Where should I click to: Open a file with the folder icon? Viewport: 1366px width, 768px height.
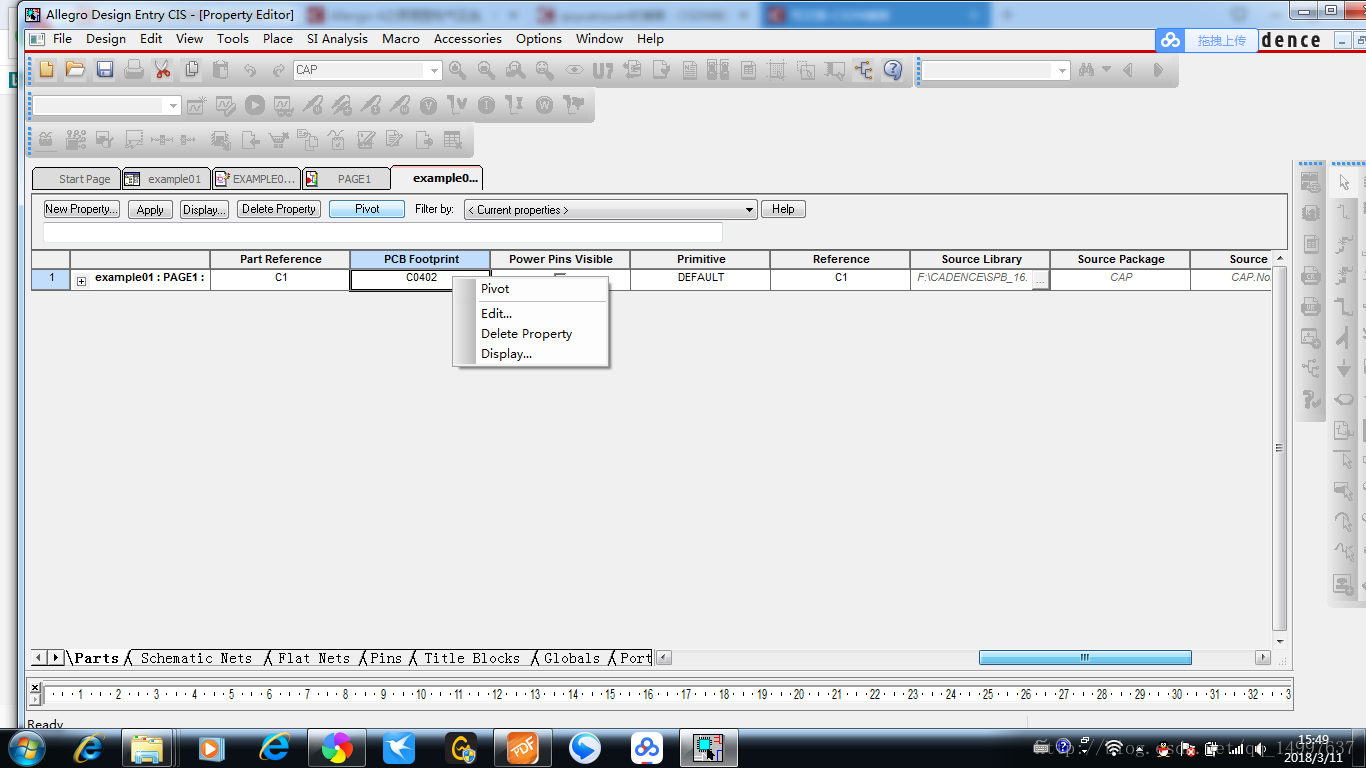(x=75, y=70)
